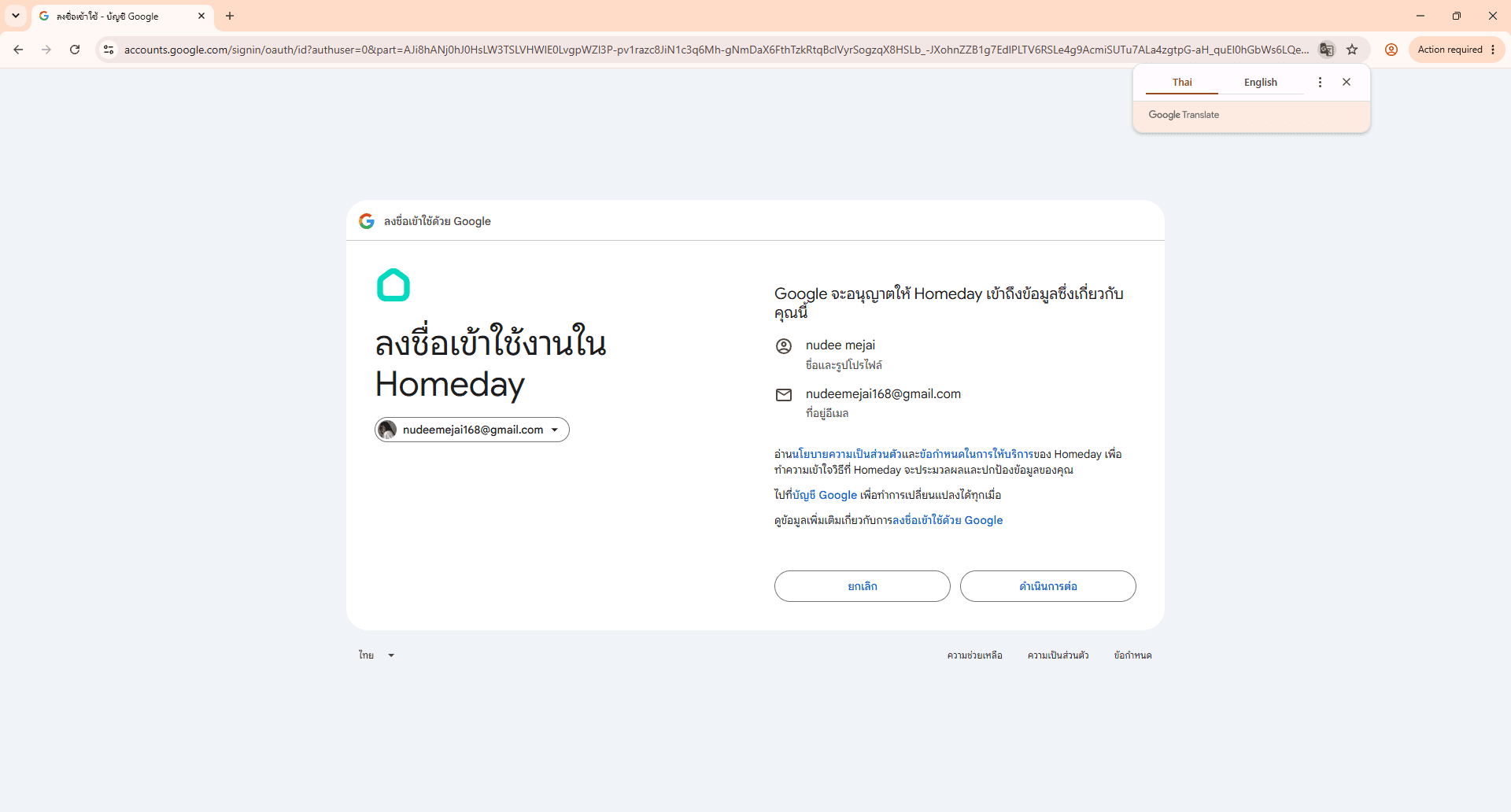Open the tab search dropdown arrow
Image resolution: width=1511 pixels, height=812 pixels.
click(x=16, y=16)
